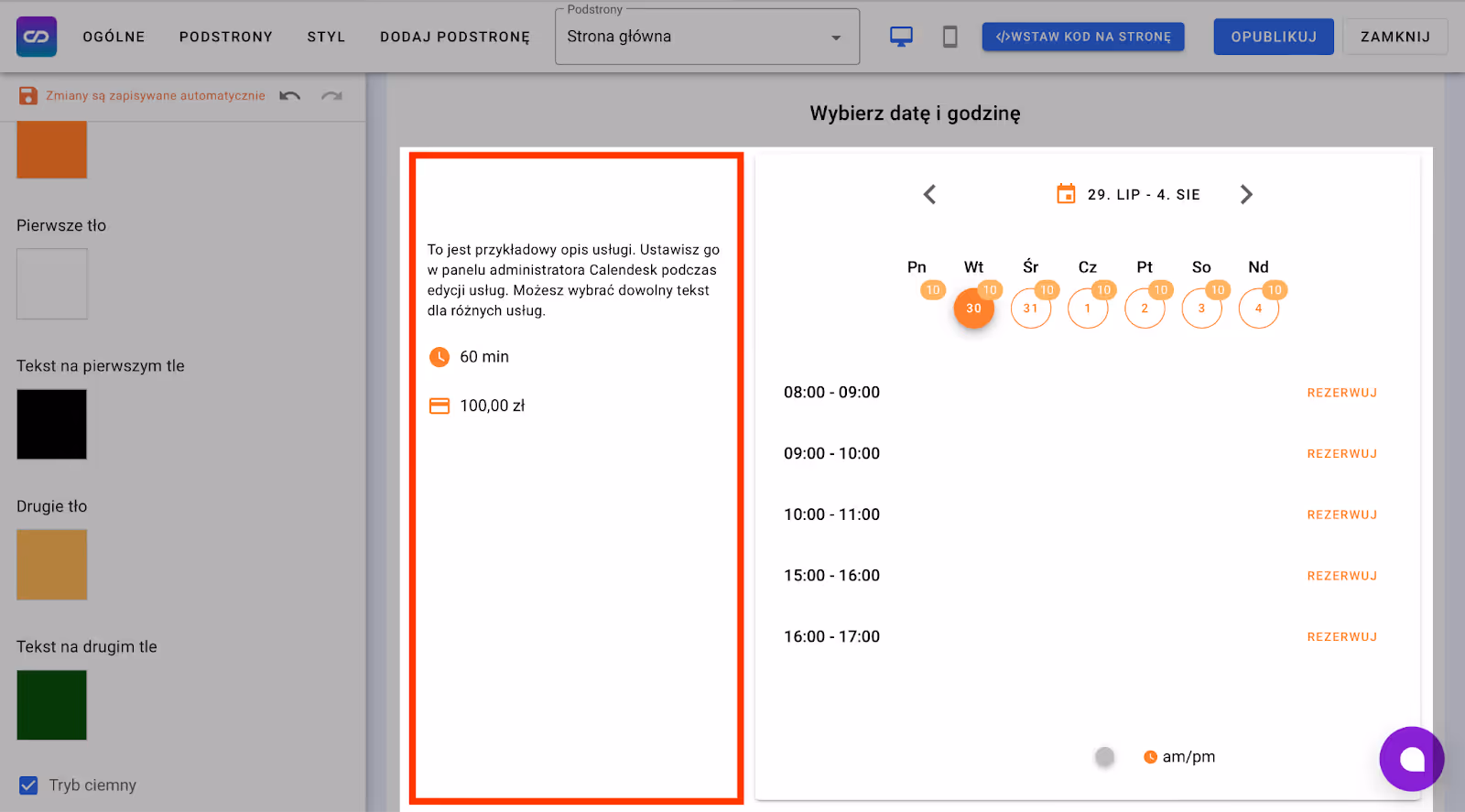The width and height of the screenshot is (1465, 812).
Task: Switch to desktop preview mode
Action: pyautogui.click(x=901, y=37)
